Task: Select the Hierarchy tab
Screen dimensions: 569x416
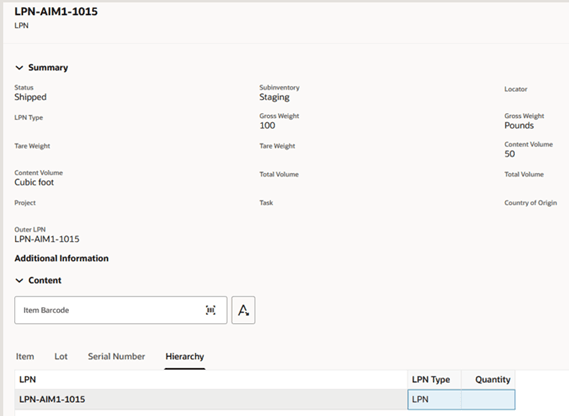Action: [185, 356]
